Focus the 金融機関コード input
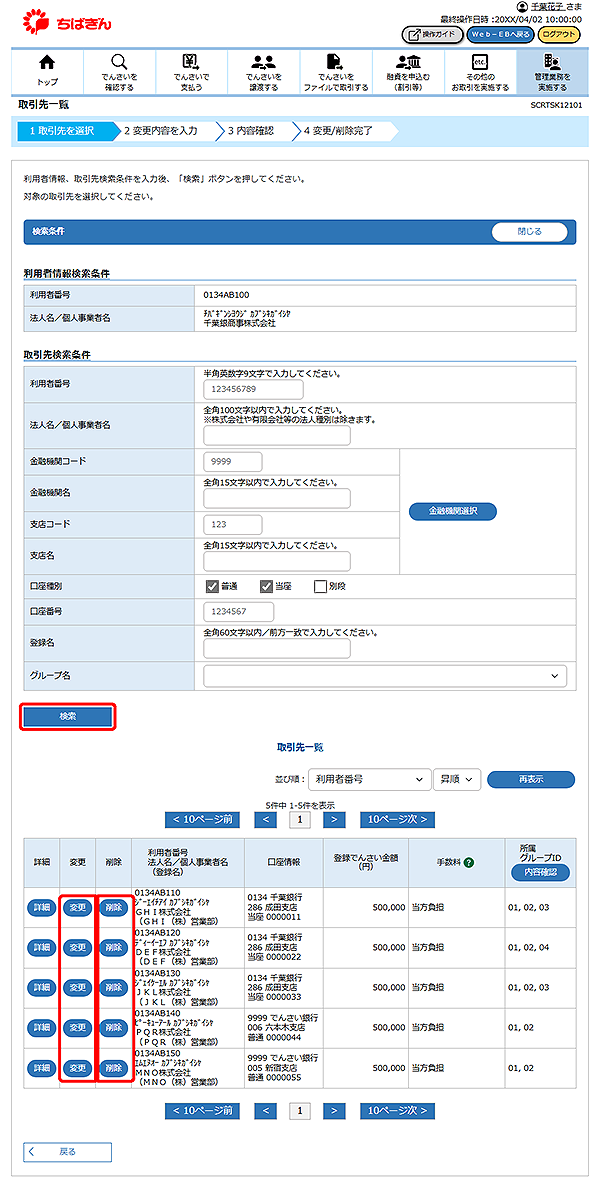The width and height of the screenshot is (600, 1188). (x=233, y=461)
